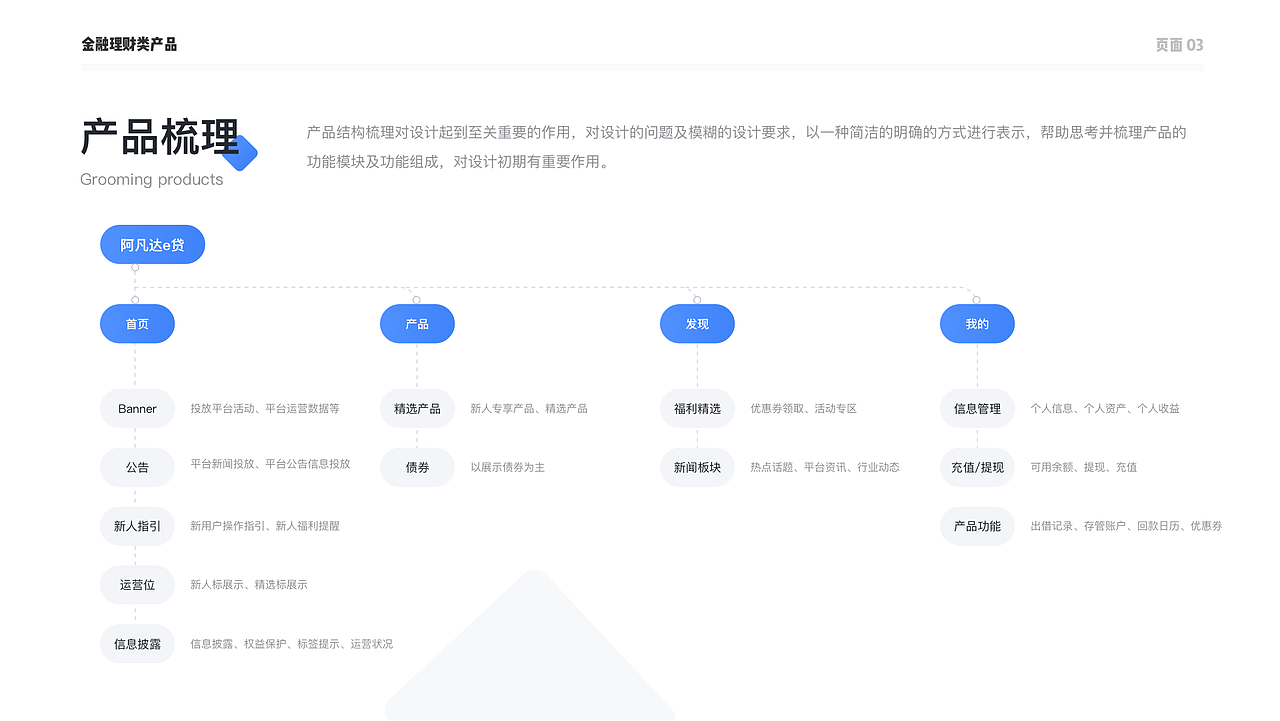This screenshot has width=1280, height=721.
Task: Select the 我的 section node
Action: pyautogui.click(x=977, y=323)
